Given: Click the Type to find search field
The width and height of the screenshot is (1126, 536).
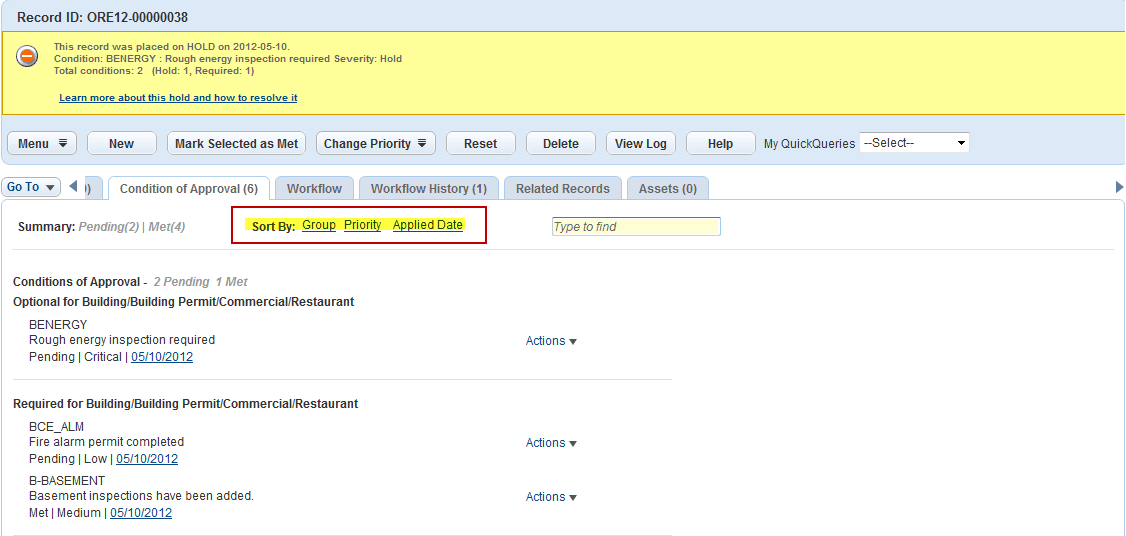Looking at the screenshot, I should (635, 227).
